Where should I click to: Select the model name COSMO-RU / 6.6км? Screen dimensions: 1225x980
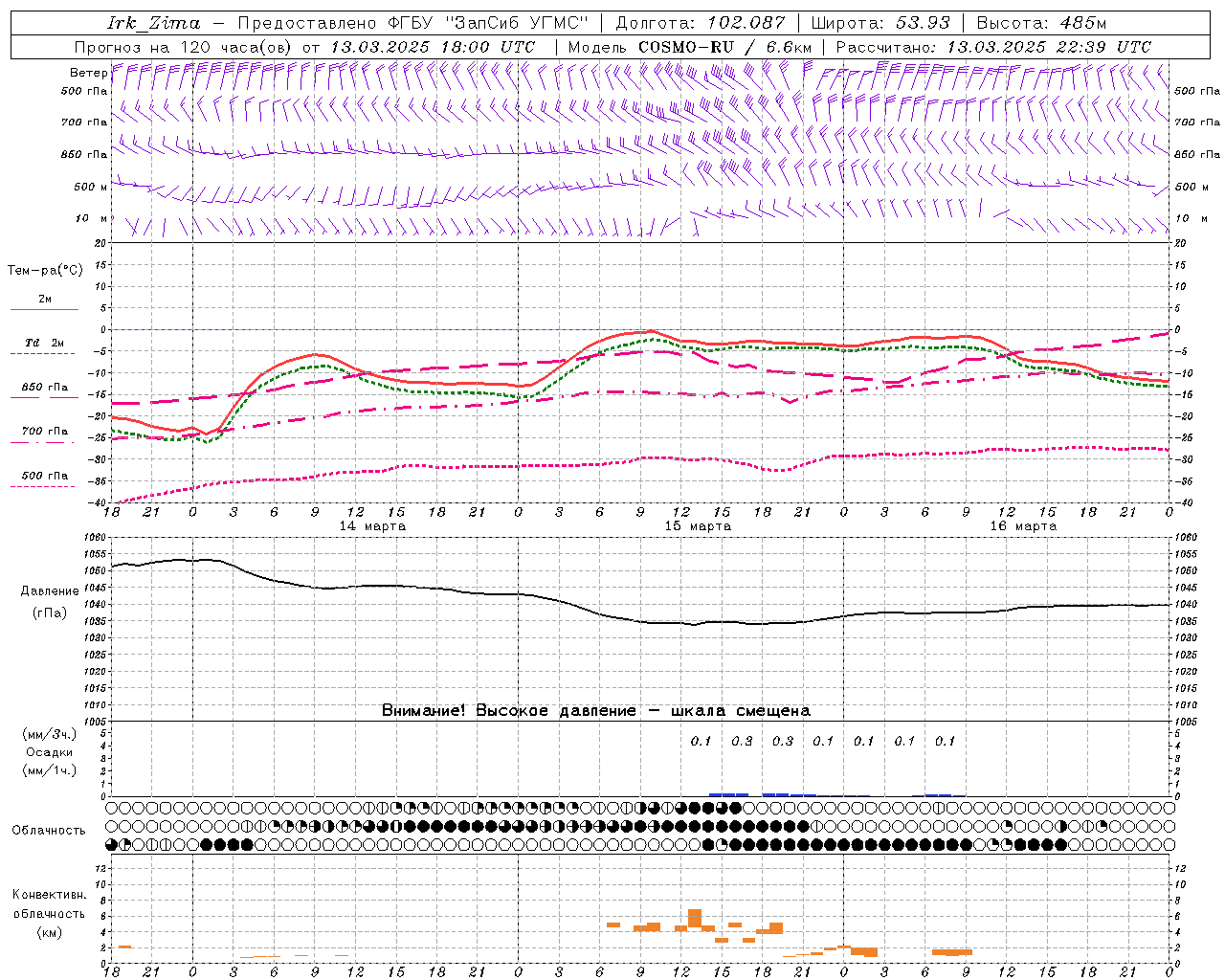point(725,47)
